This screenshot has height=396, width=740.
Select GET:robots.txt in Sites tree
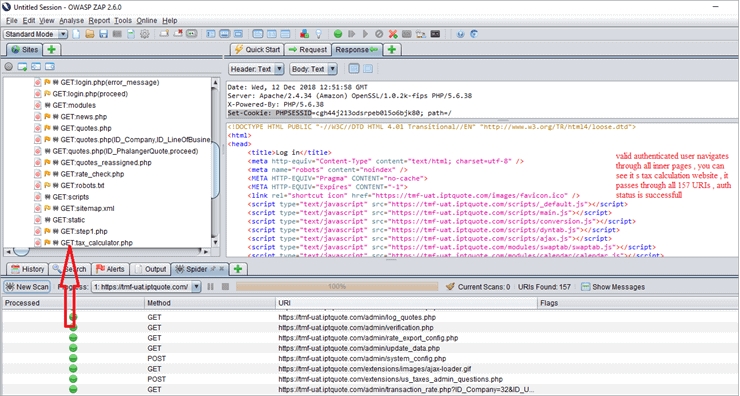coord(82,185)
